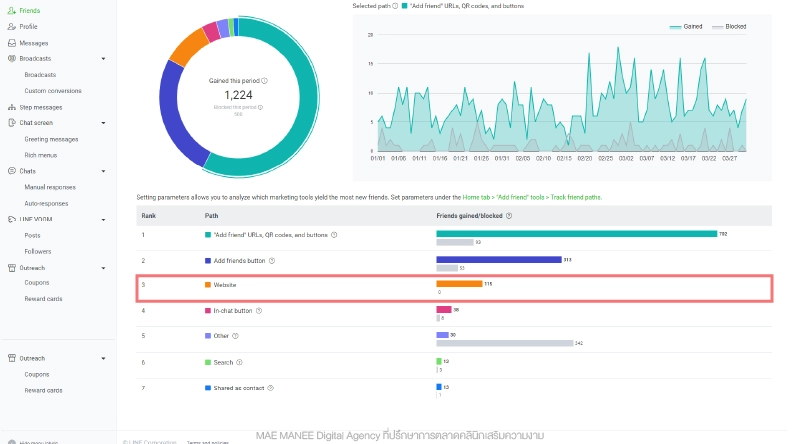Click the Path column header

coord(211,216)
